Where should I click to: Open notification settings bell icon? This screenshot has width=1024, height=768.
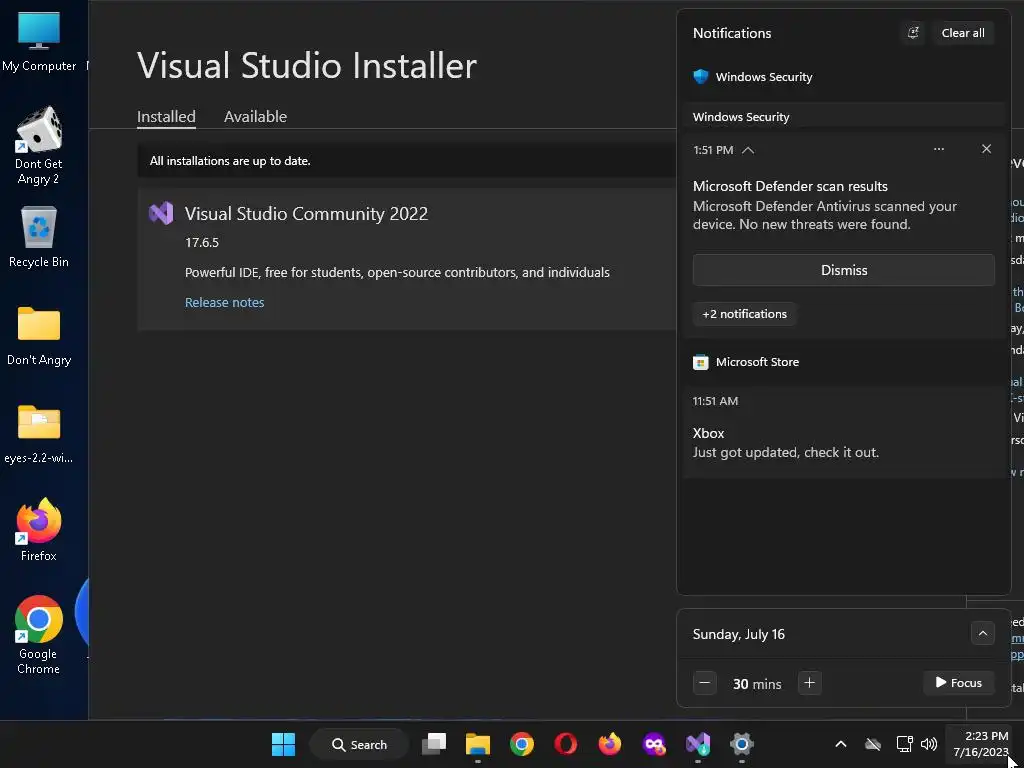point(913,33)
